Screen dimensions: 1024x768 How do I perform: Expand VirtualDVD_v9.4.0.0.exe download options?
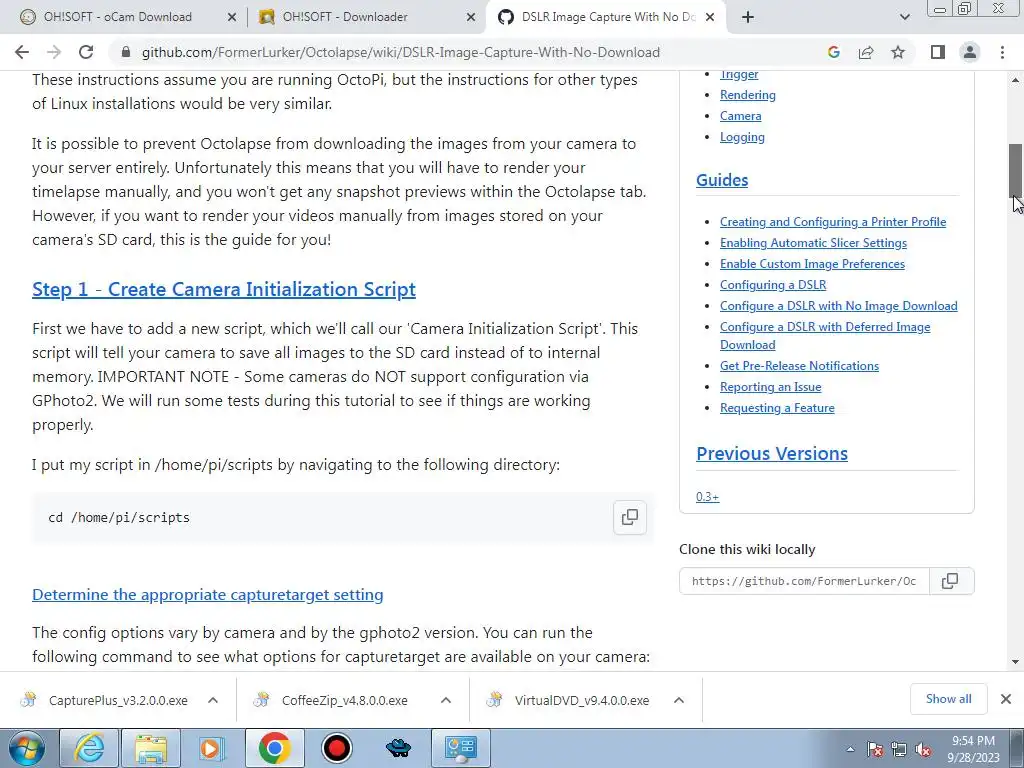pos(679,700)
